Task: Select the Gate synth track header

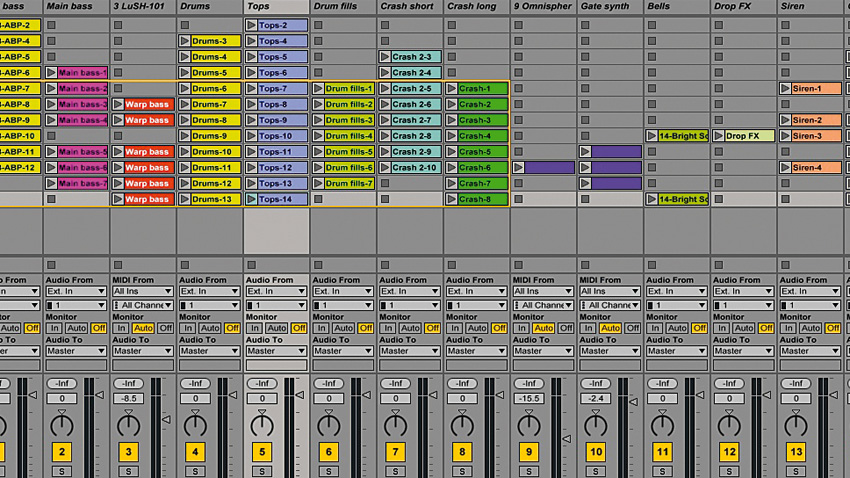Action: click(609, 7)
